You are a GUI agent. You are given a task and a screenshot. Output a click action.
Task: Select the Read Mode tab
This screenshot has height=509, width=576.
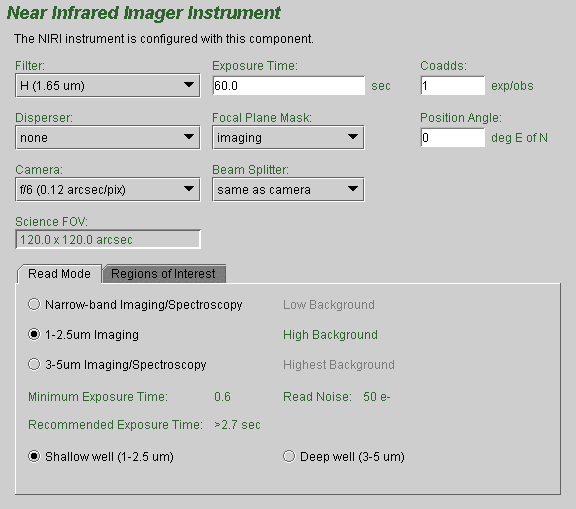tap(59, 274)
